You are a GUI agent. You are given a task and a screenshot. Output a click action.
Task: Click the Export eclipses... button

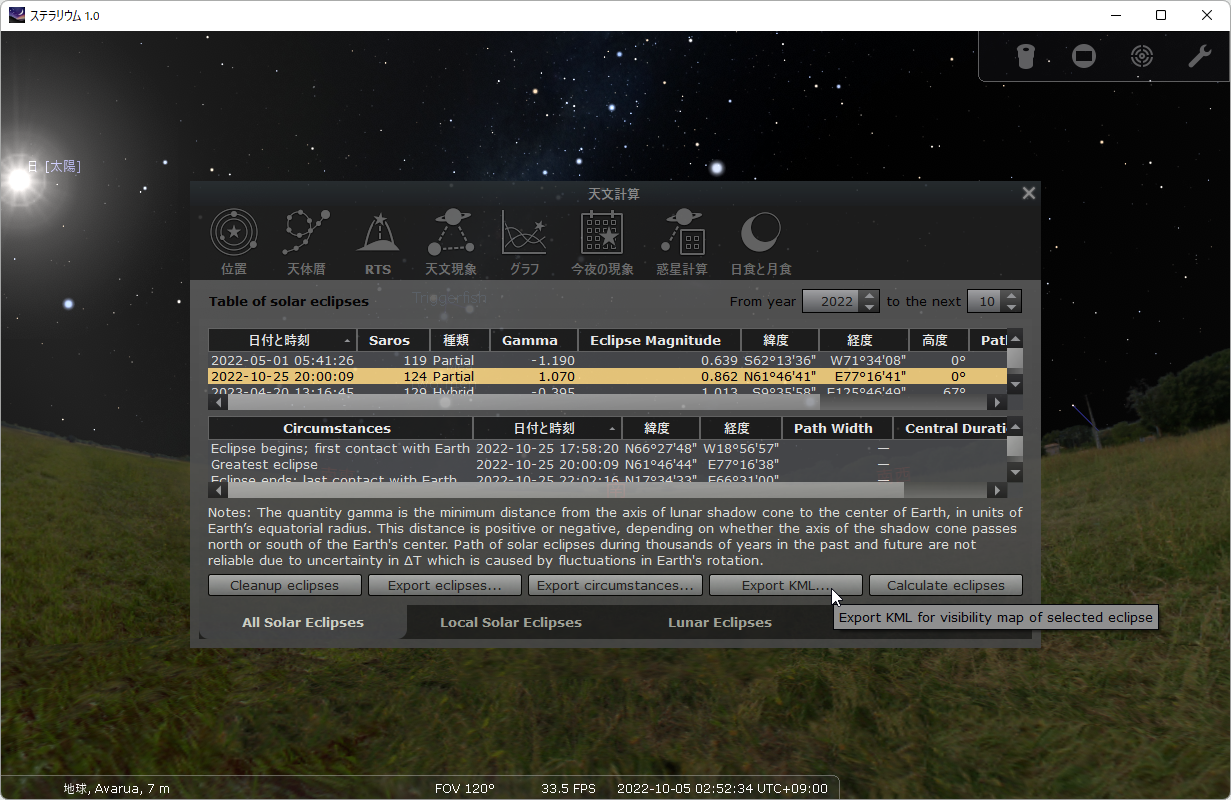click(444, 585)
